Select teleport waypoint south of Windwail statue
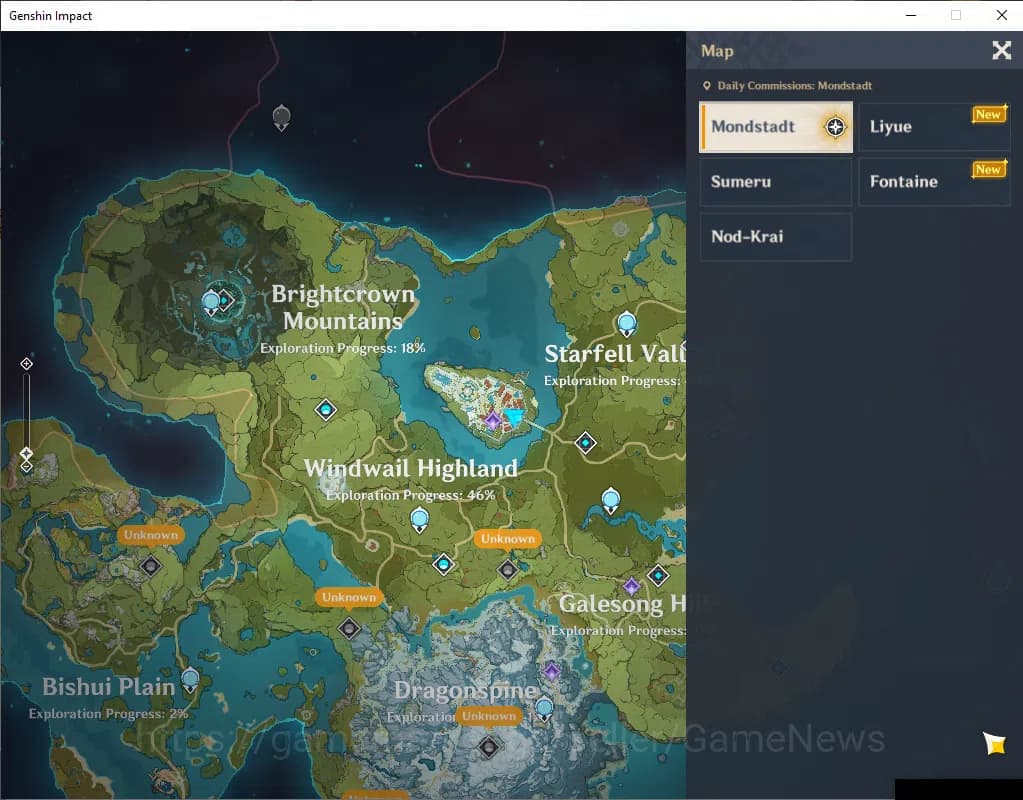This screenshot has height=800, width=1023. (444, 564)
